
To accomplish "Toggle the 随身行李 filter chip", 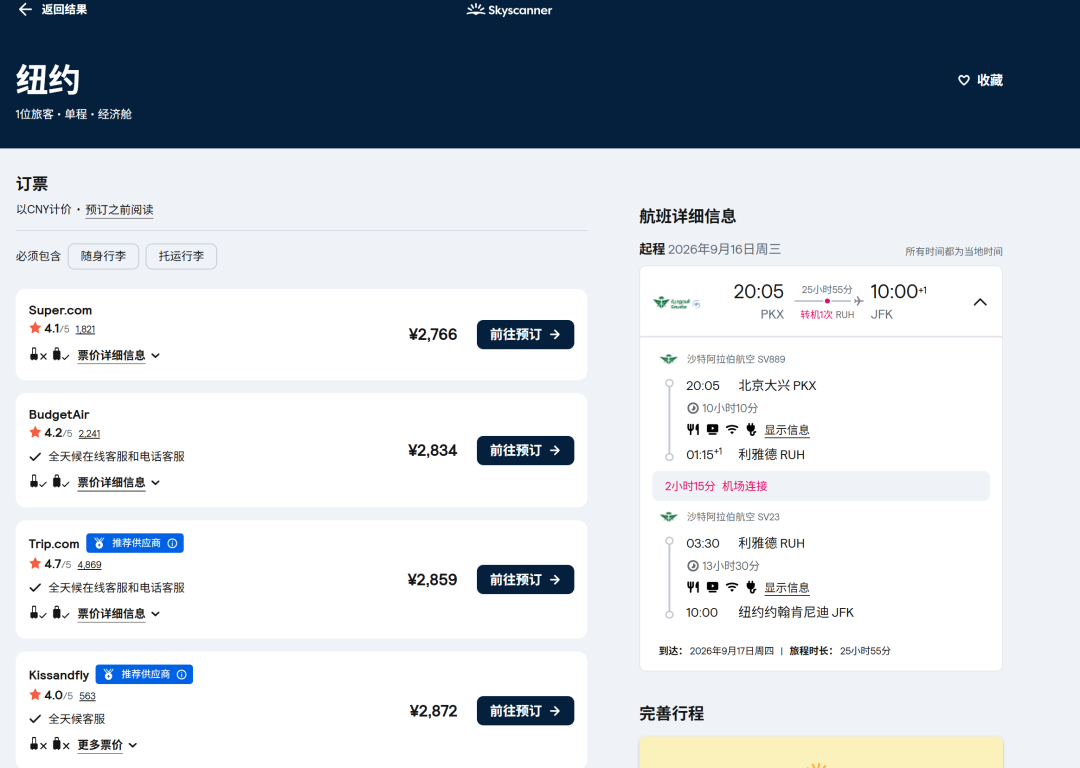I will coord(103,256).
